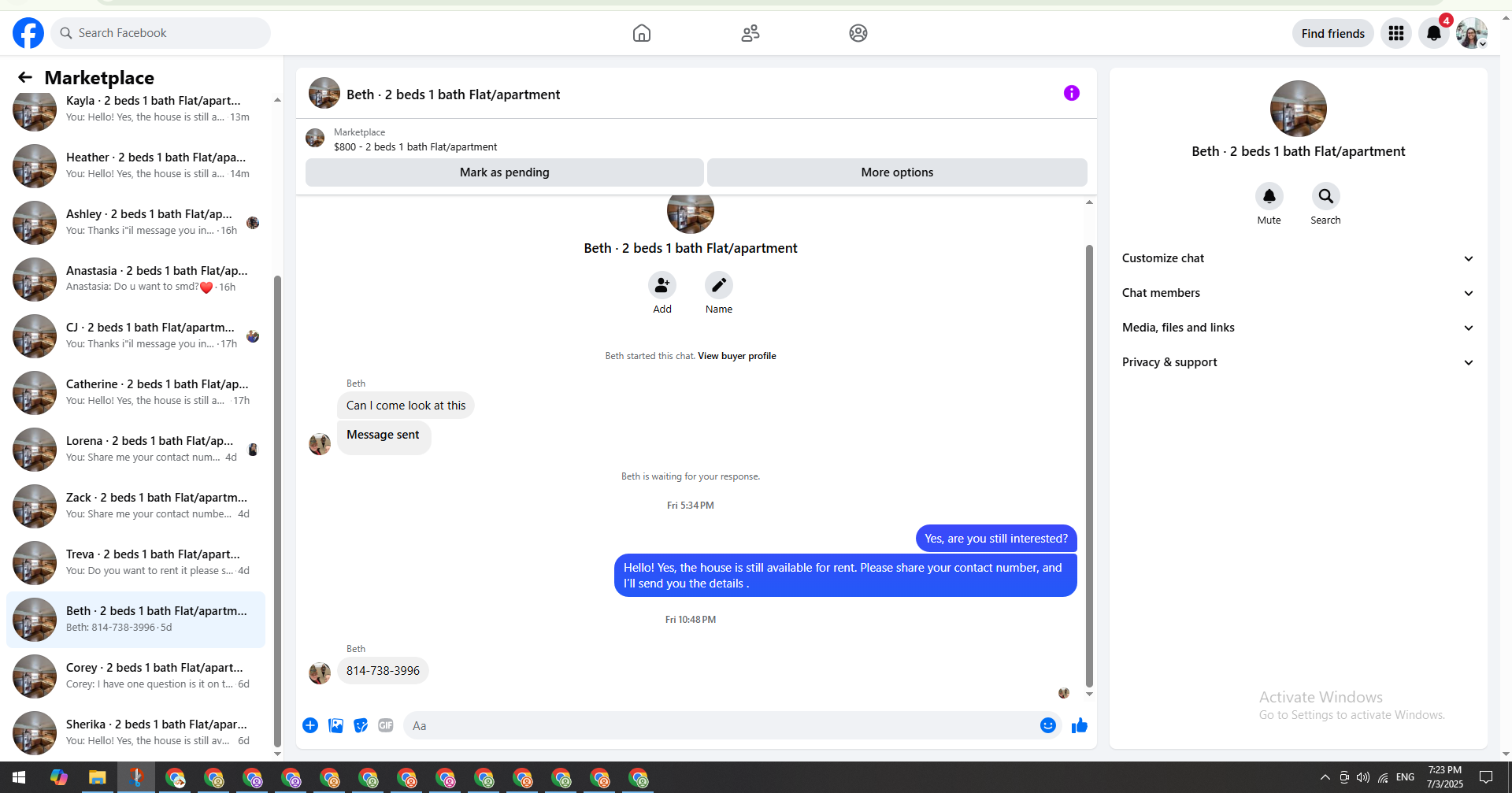Click the chat messages scrollbar
Screen dimensions: 1512x793
click(x=1089, y=466)
